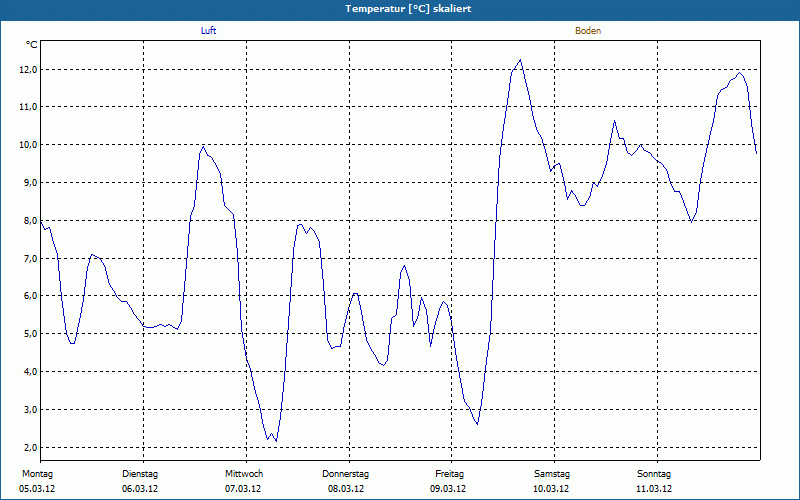
Task: Click the Montag day label
Action: (37, 474)
